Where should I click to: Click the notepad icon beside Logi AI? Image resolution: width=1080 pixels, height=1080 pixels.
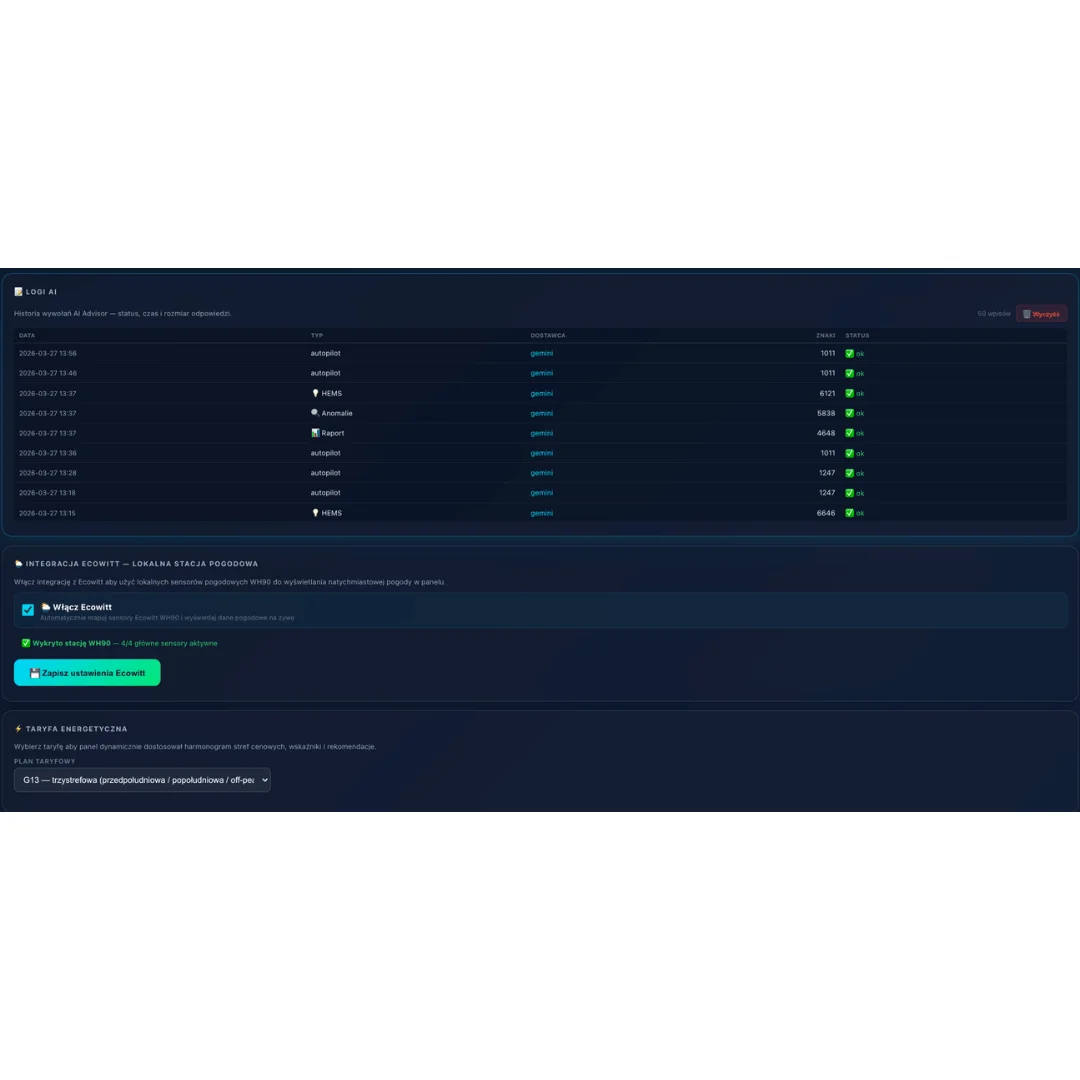pos(19,291)
